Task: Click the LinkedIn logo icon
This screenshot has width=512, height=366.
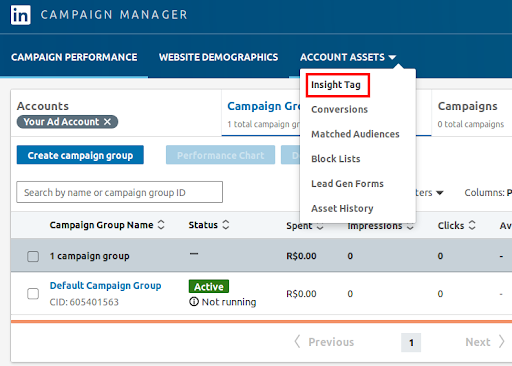Action: coord(20,15)
